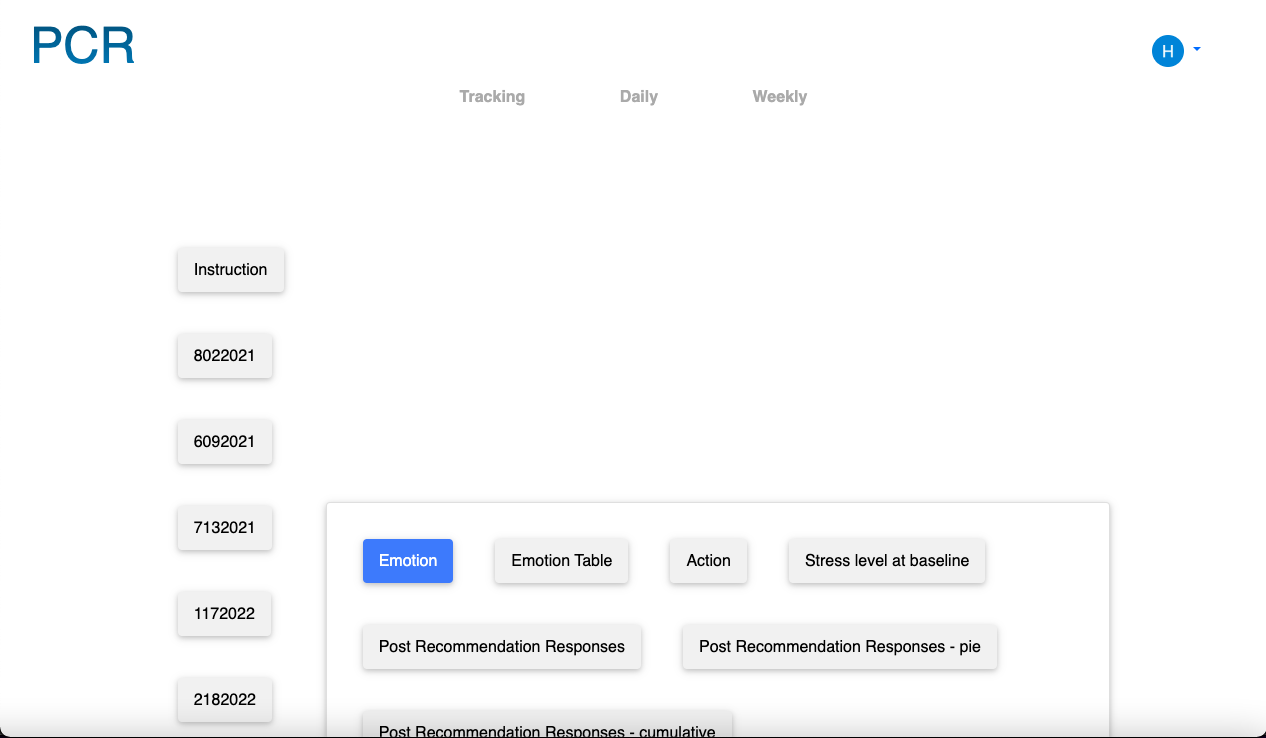
Task: Open Post Recommendation Responses - cumulative
Action: [x=547, y=724]
